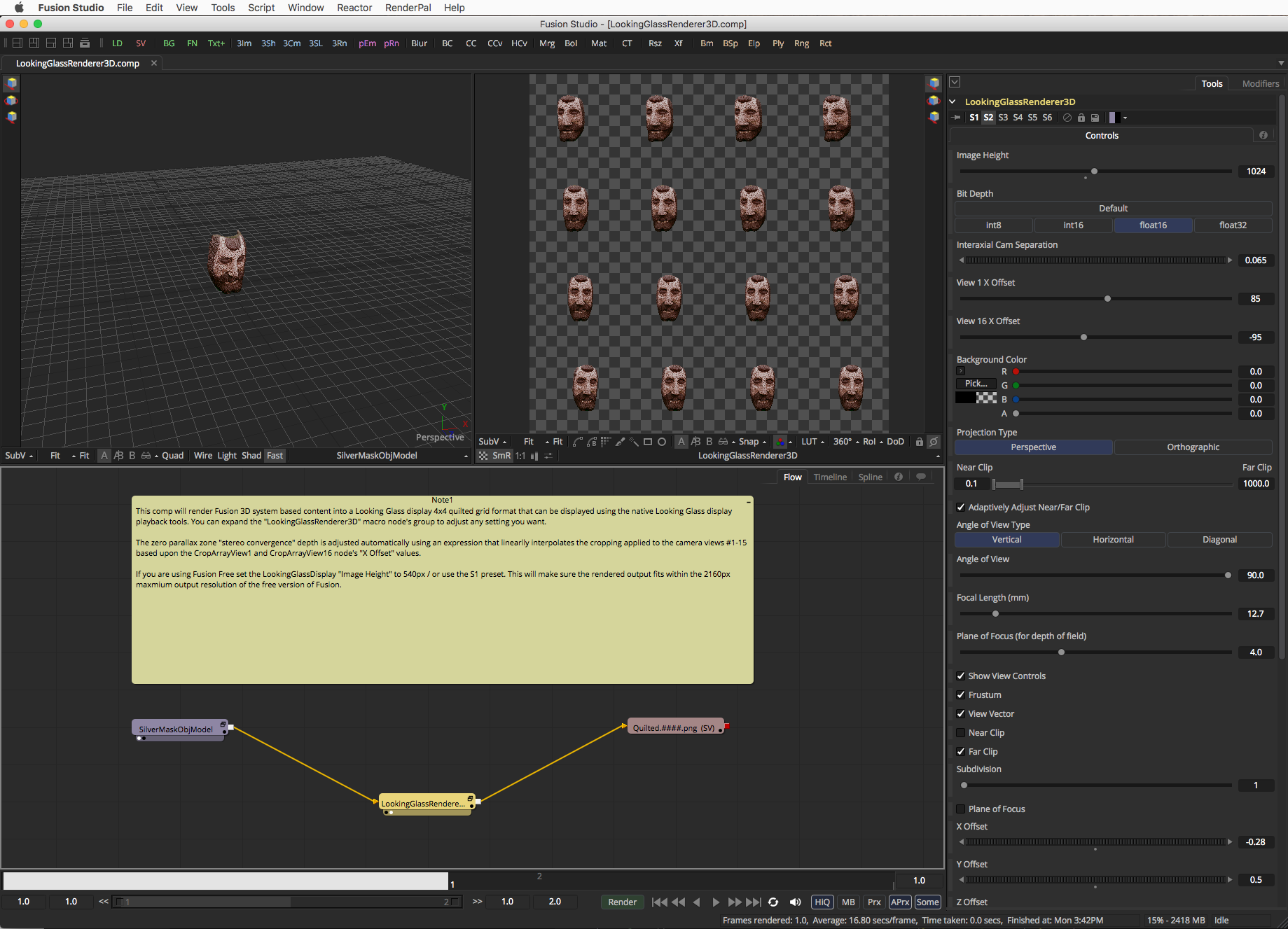Switch to the Spline tab
1288x929 pixels.
pyautogui.click(x=870, y=477)
